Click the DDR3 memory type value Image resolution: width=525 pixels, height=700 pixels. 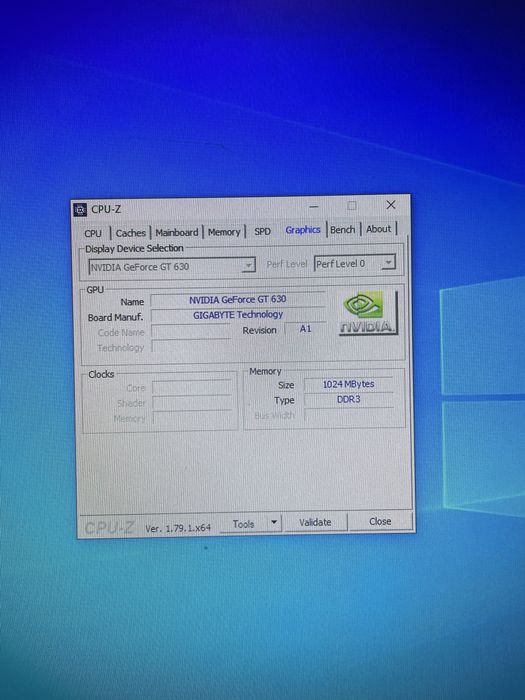349,400
